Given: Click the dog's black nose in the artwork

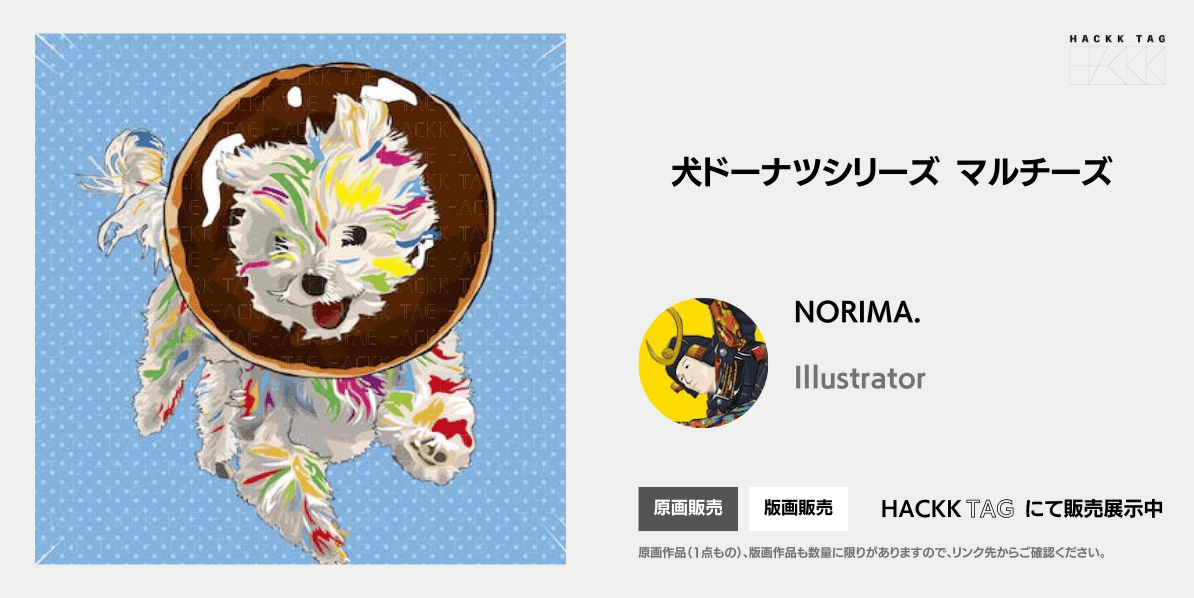Looking at the screenshot, I should 313,284.
